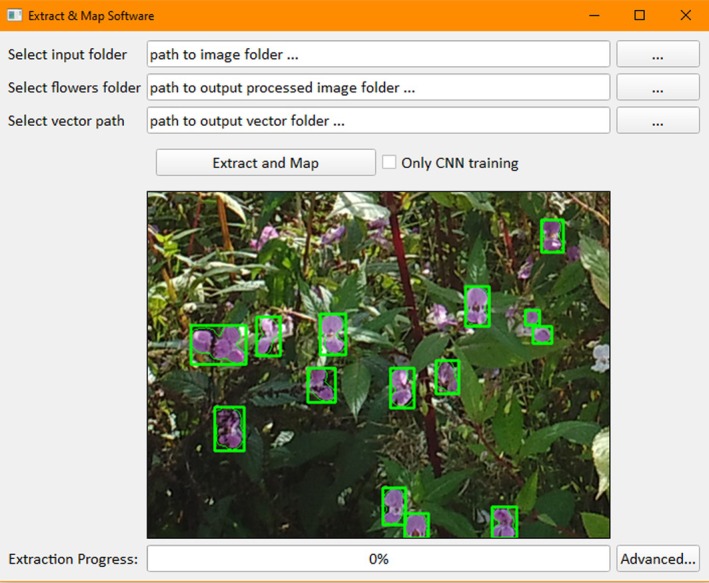The height and width of the screenshot is (583, 709).
Task: Focus the image folder path field
Action: (378, 54)
